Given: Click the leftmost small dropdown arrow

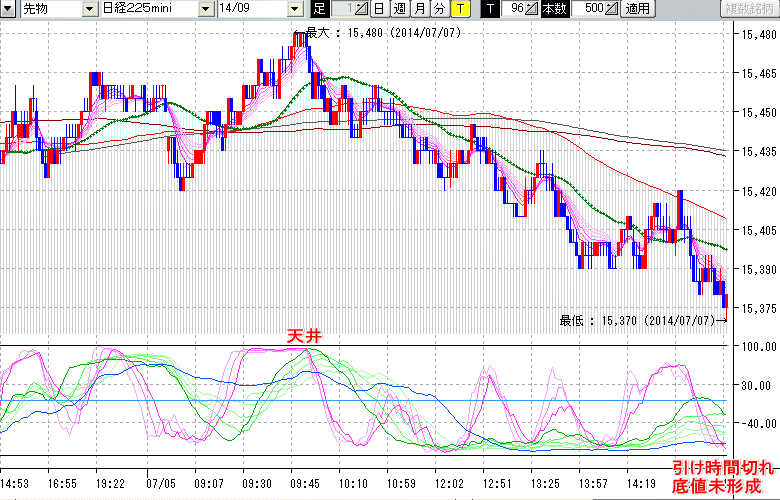Looking at the screenshot, I should tap(9, 9).
